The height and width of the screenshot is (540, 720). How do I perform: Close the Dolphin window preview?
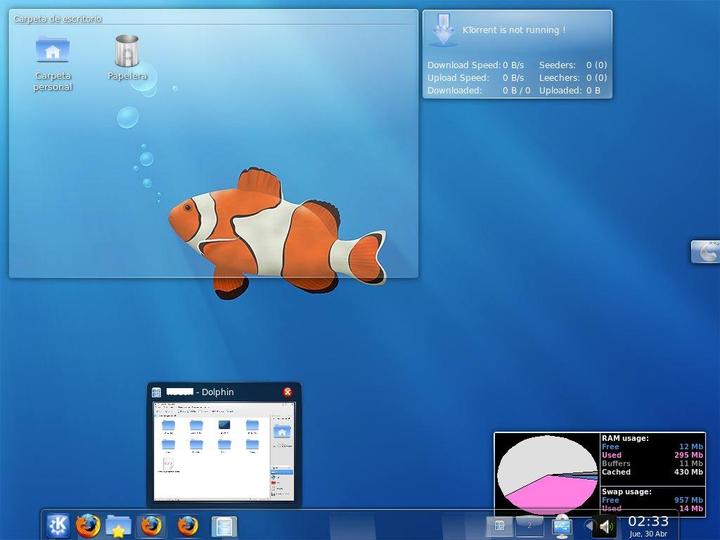[x=287, y=392]
